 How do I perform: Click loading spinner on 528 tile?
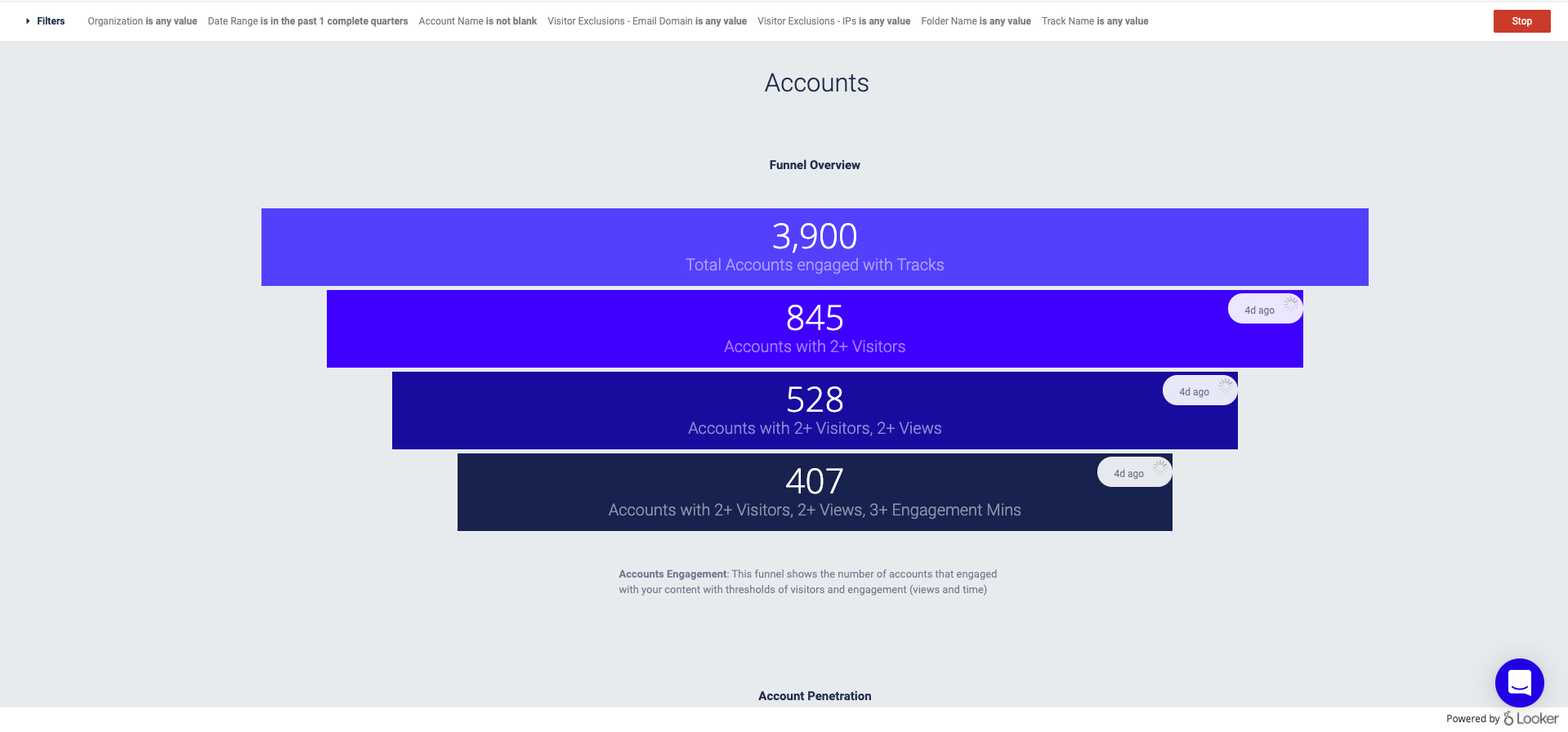pos(1225,386)
